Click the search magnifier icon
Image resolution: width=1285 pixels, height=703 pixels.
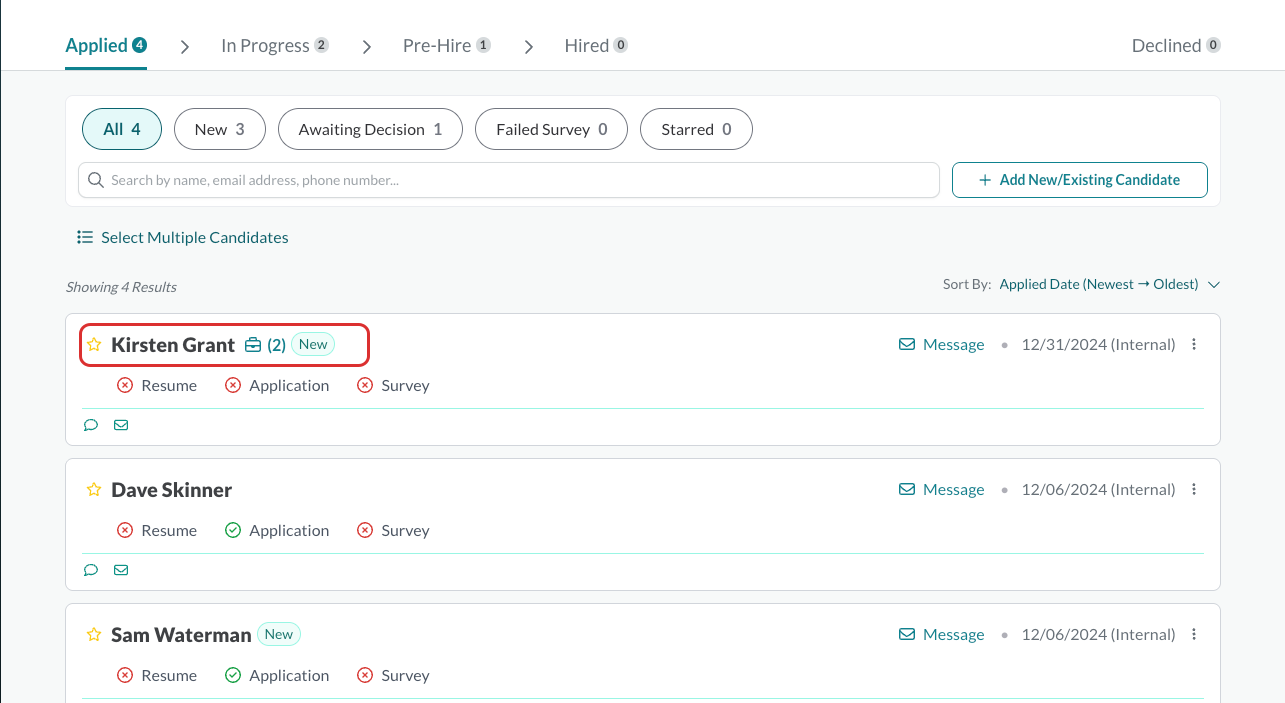96,180
